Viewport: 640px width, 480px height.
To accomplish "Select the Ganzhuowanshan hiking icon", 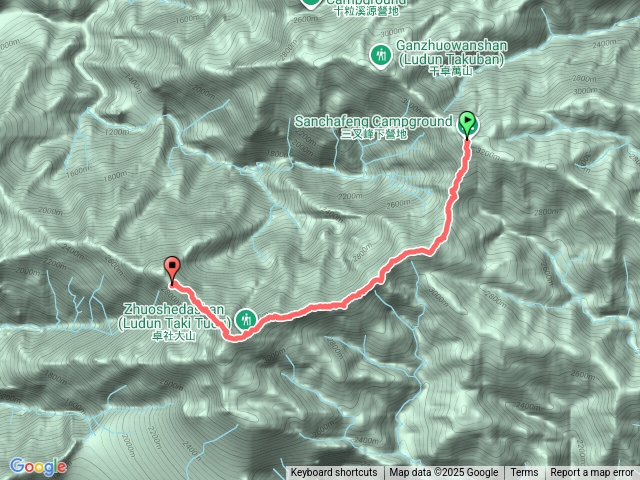I will (381, 56).
